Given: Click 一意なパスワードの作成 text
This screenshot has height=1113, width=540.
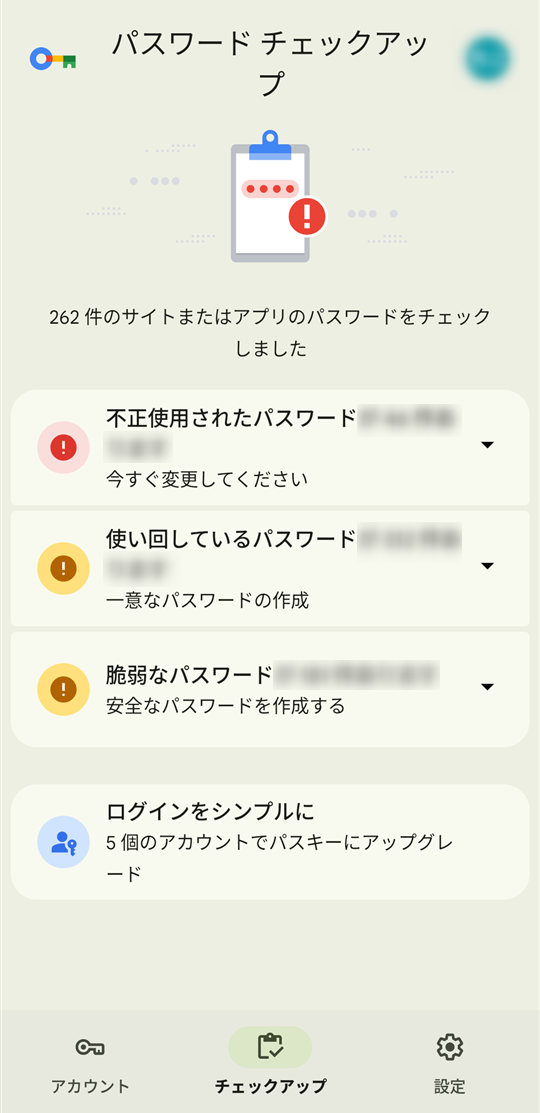Looking at the screenshot, I should [x=207, y=600].
